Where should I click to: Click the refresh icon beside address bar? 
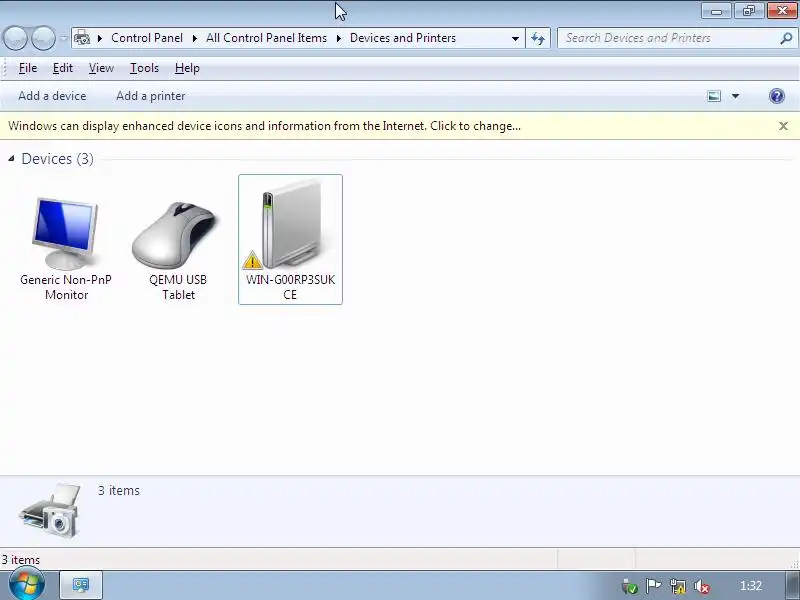[538, 38]
